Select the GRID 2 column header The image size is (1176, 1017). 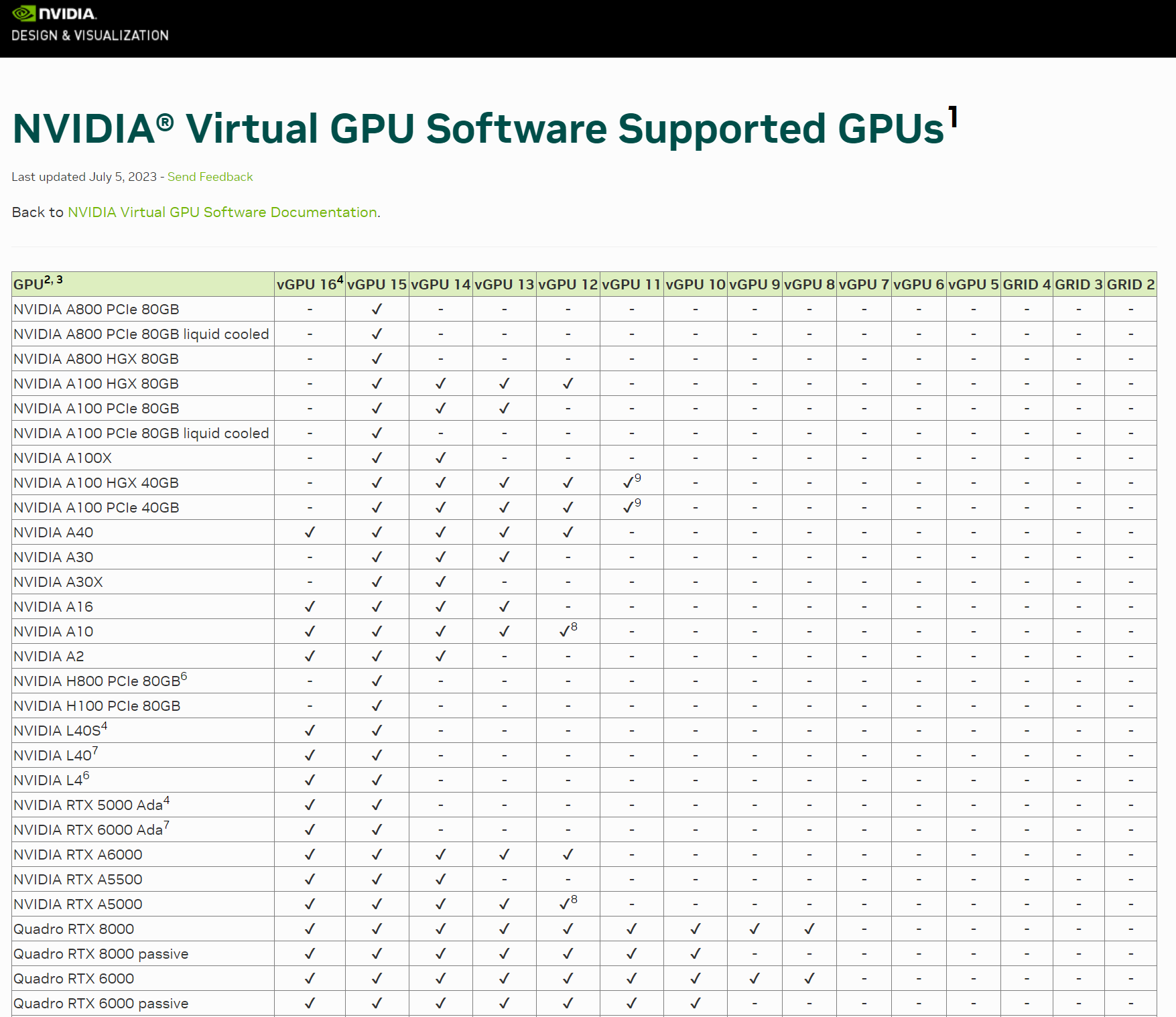pos(1130,283)
